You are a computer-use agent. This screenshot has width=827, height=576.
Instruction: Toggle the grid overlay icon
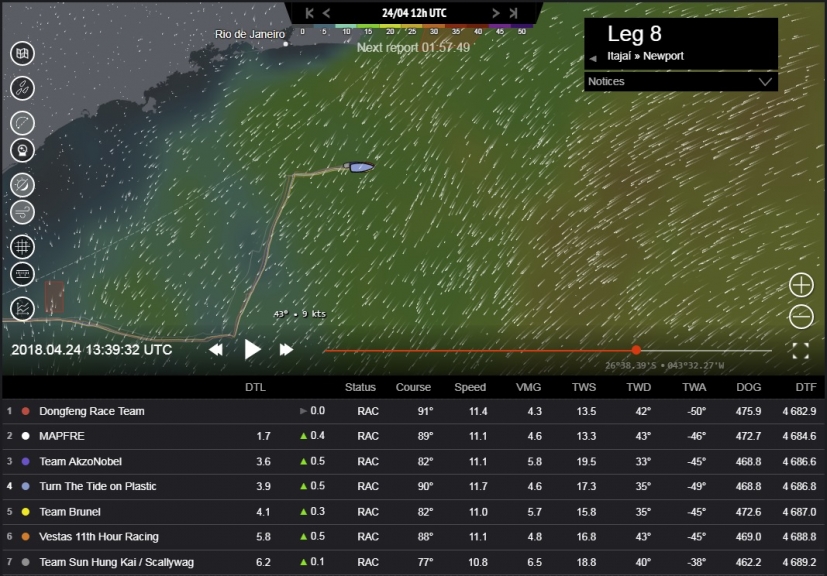(x=22, y=245)
